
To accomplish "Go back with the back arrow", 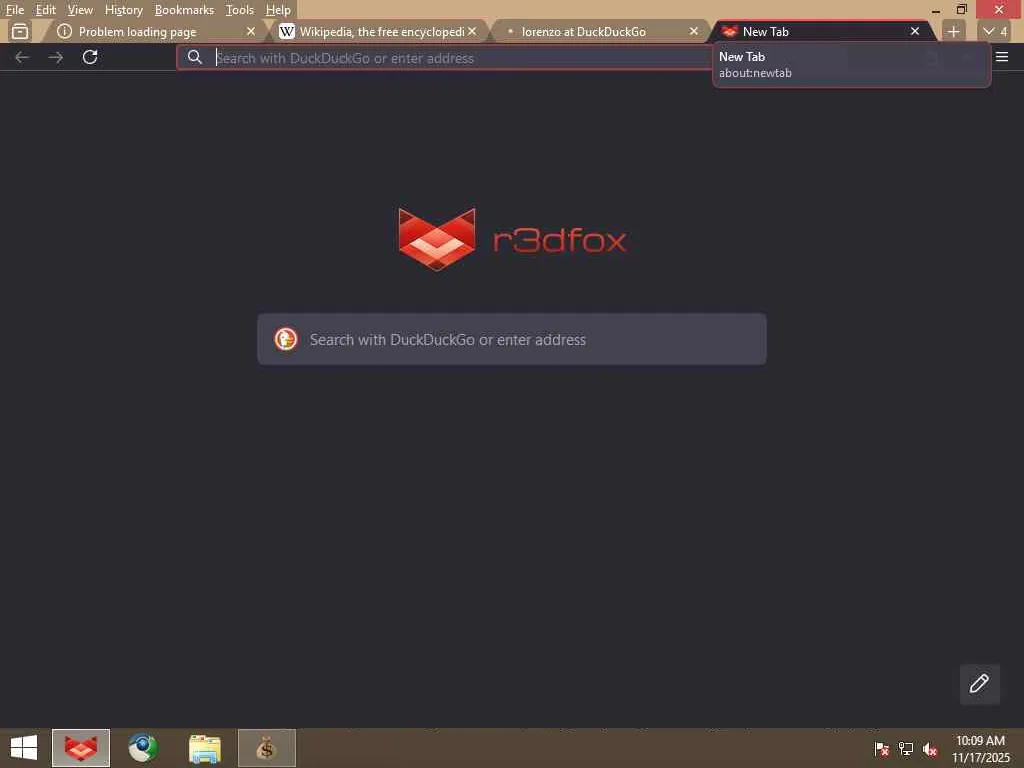I will point(22,57).
